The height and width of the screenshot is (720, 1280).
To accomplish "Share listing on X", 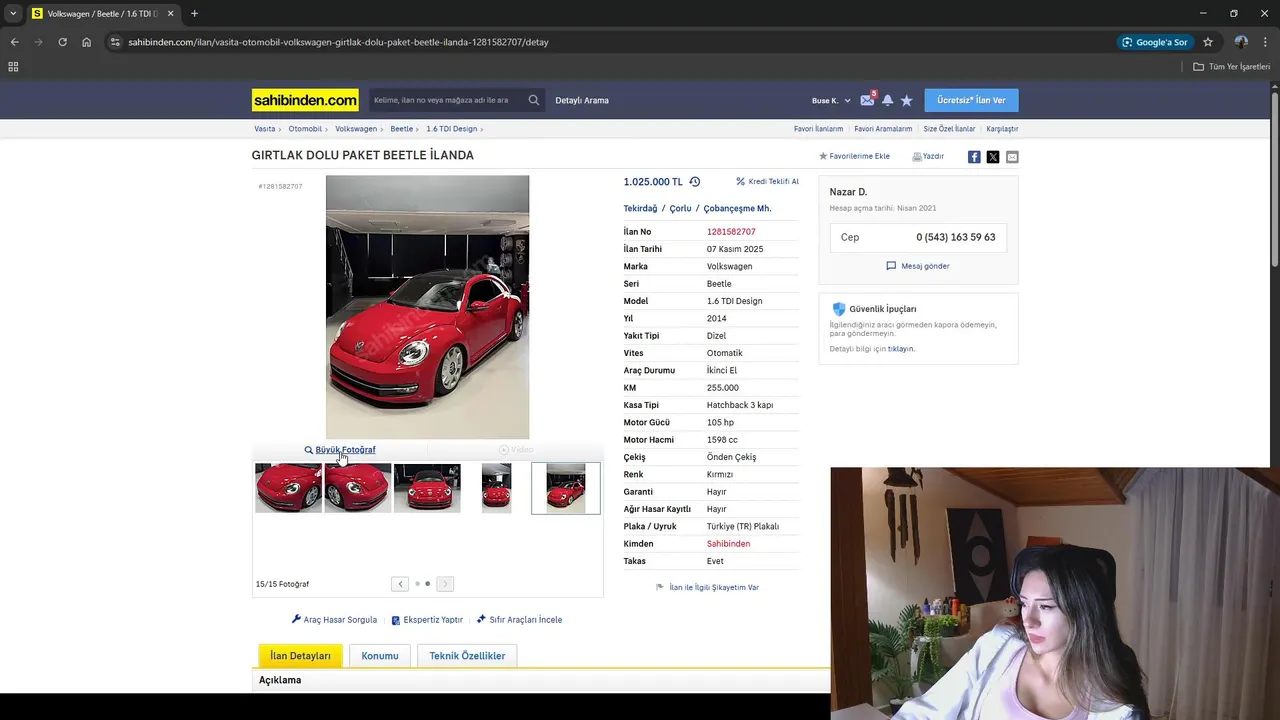I will 993,157.
